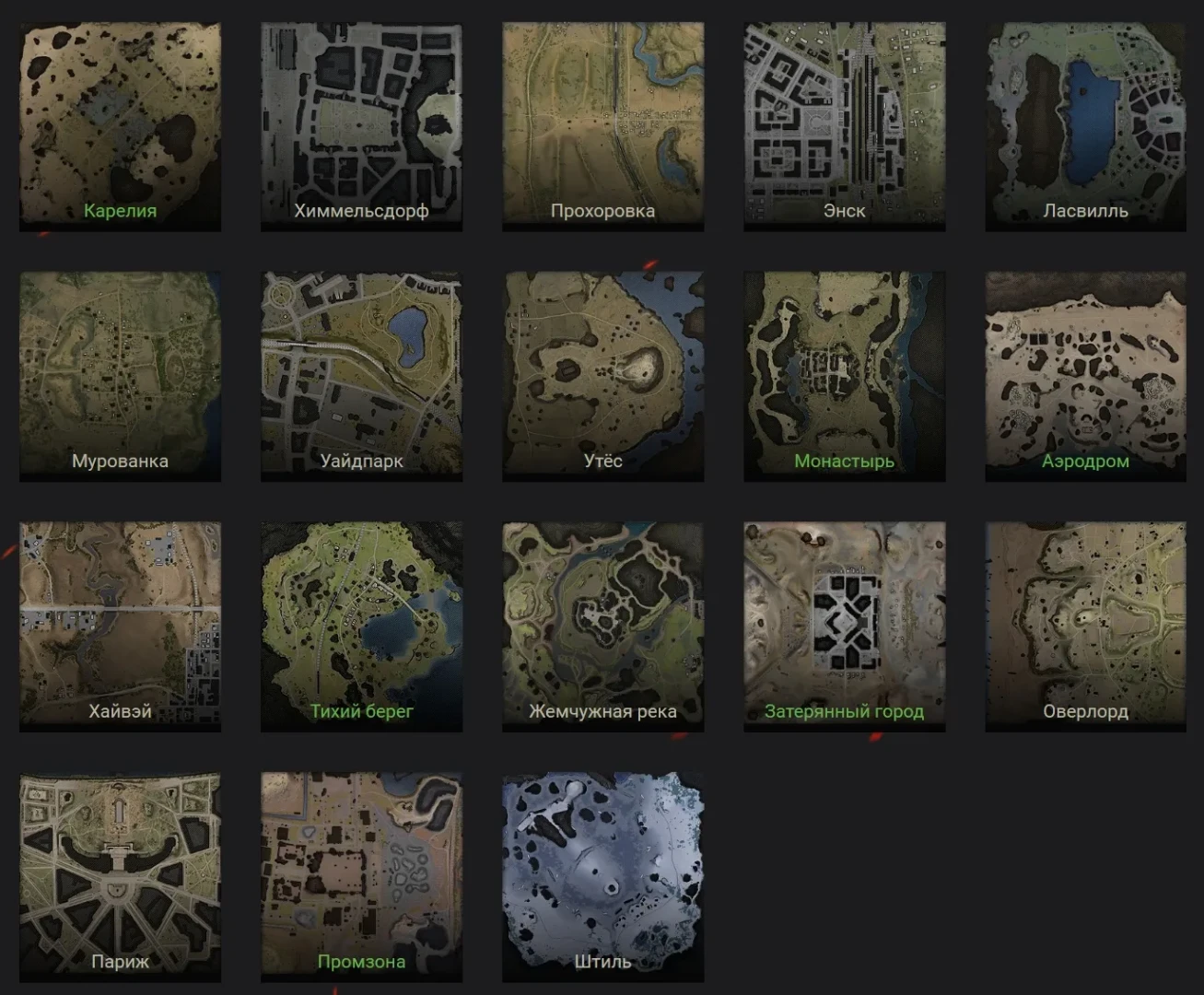This screenshot has height=995, width=1204.
Task: Click the Тихий берег map tile
Action: click(x=361, y=626)
